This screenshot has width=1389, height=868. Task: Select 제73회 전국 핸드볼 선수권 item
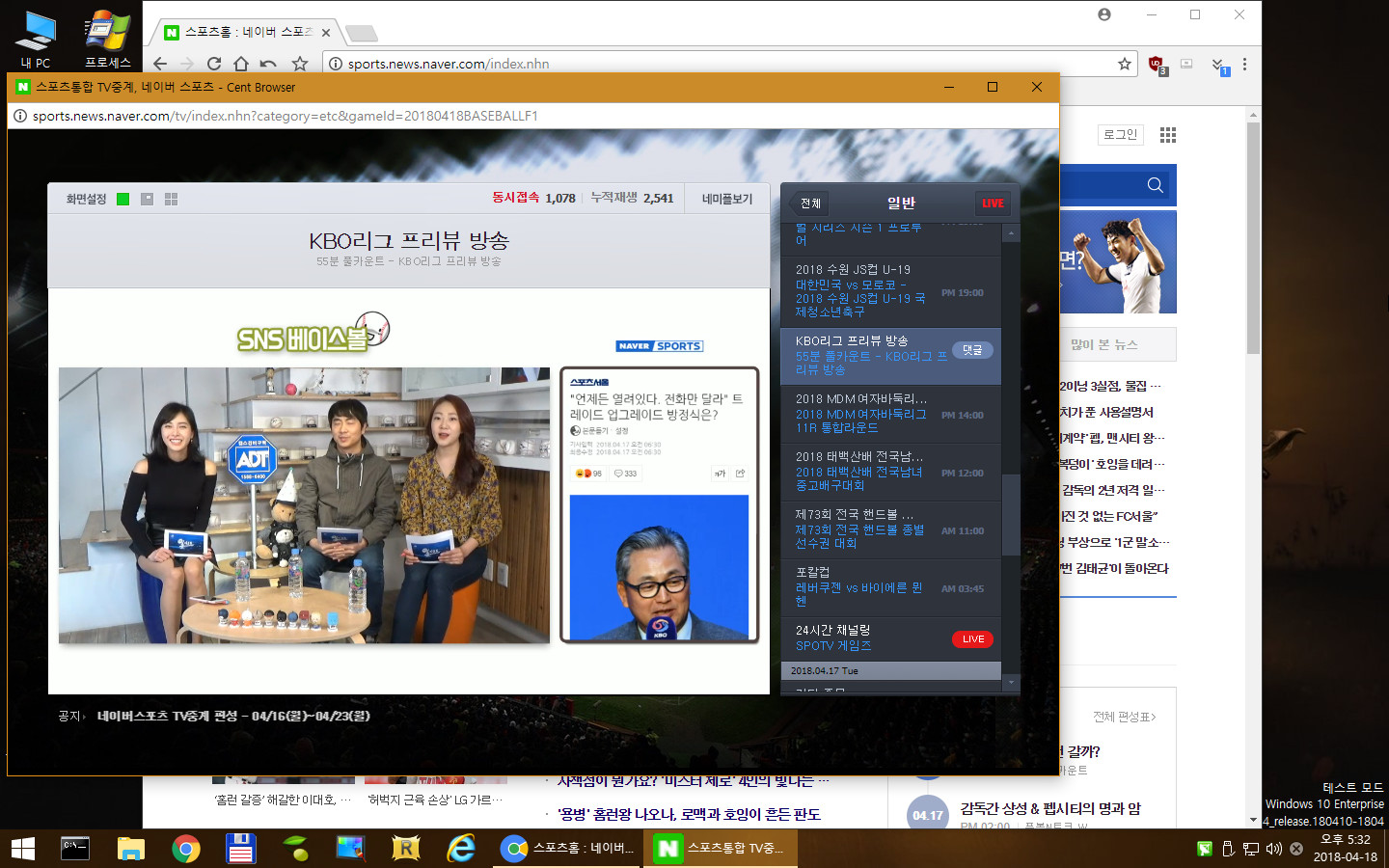[x=890, y=529]
